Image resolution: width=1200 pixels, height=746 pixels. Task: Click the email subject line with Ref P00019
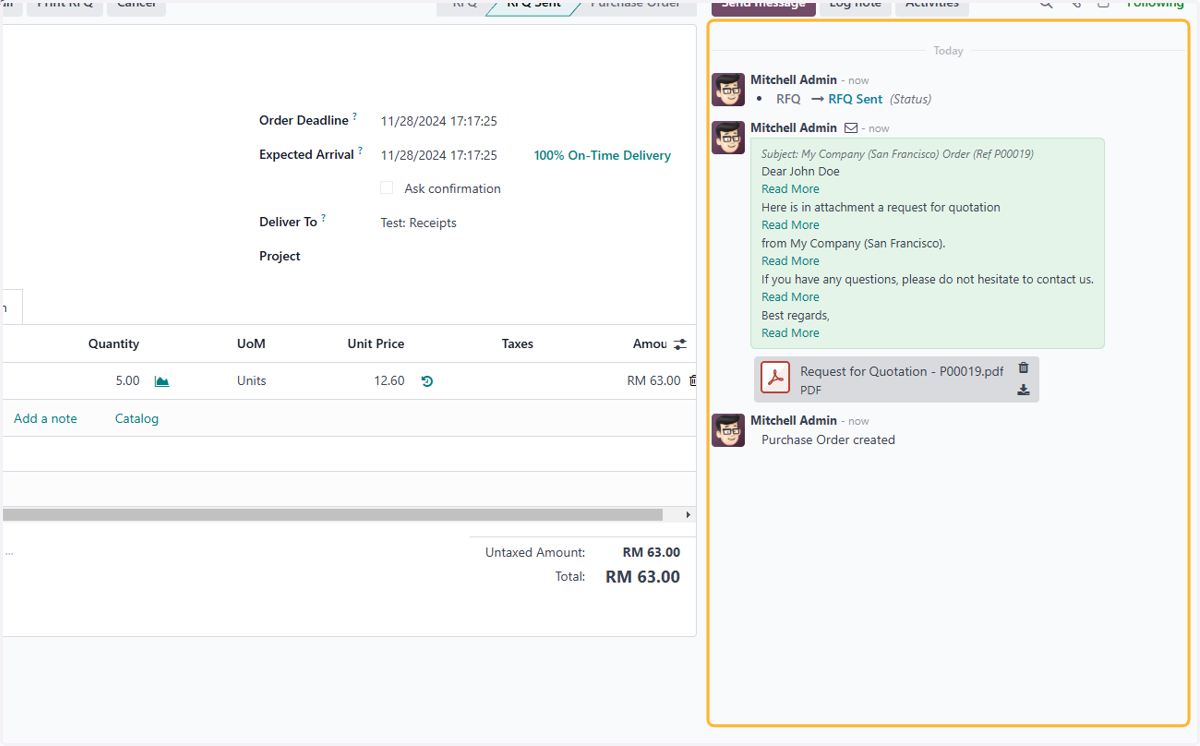pyautogui.click(x=897, y=154)
